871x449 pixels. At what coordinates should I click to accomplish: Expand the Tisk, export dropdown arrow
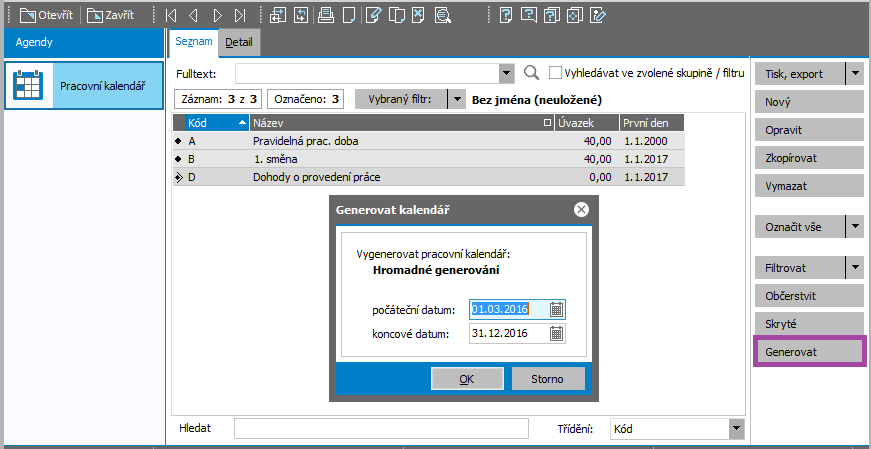click(x=855, y=74)
